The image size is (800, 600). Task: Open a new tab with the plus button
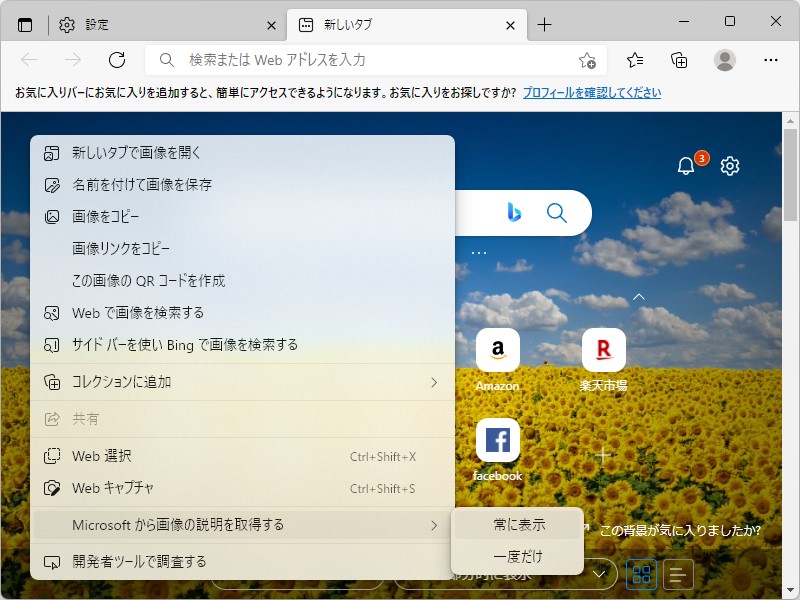pos(544,24)
